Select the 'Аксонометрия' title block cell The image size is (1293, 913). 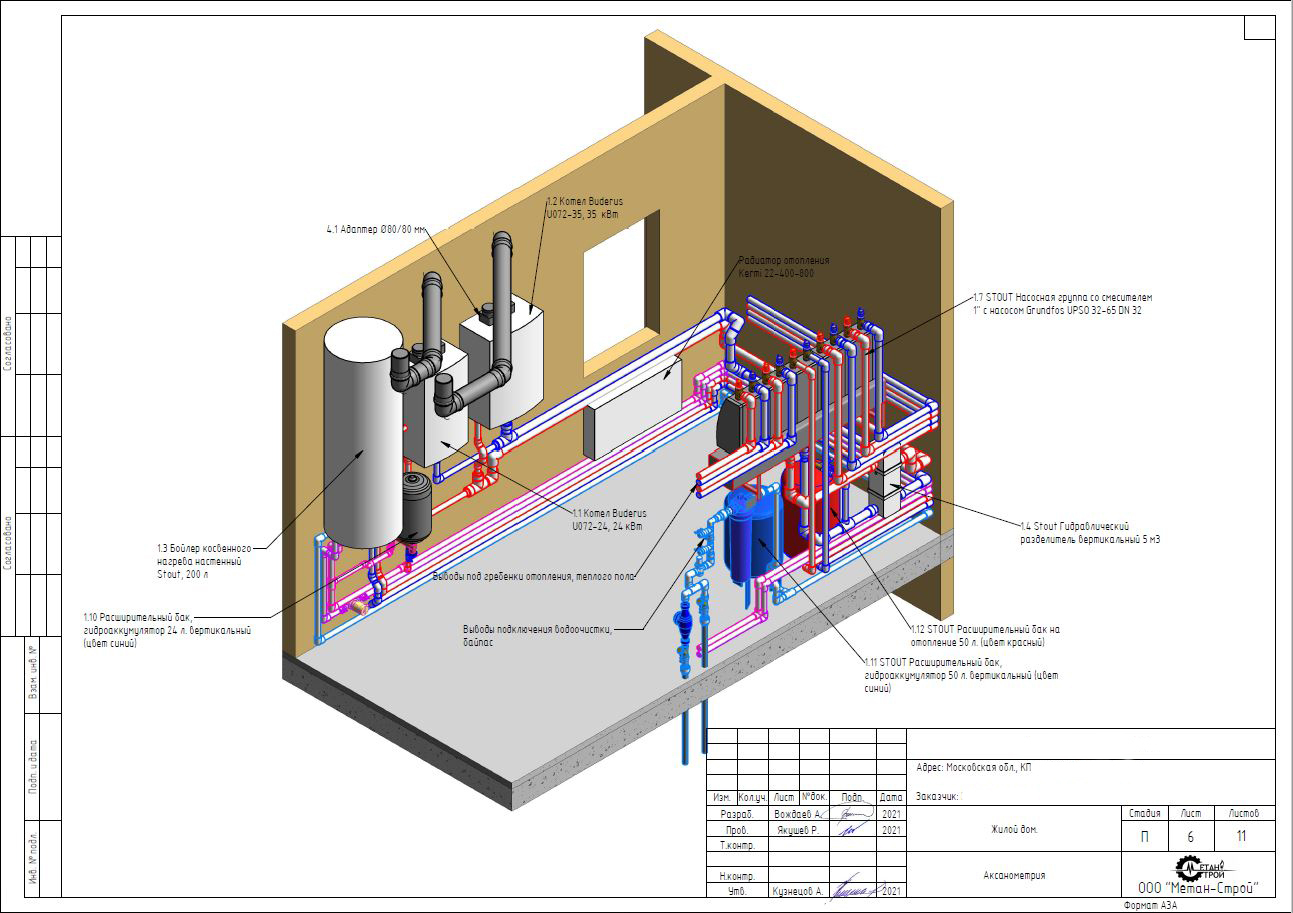[x=1014, y=875]
